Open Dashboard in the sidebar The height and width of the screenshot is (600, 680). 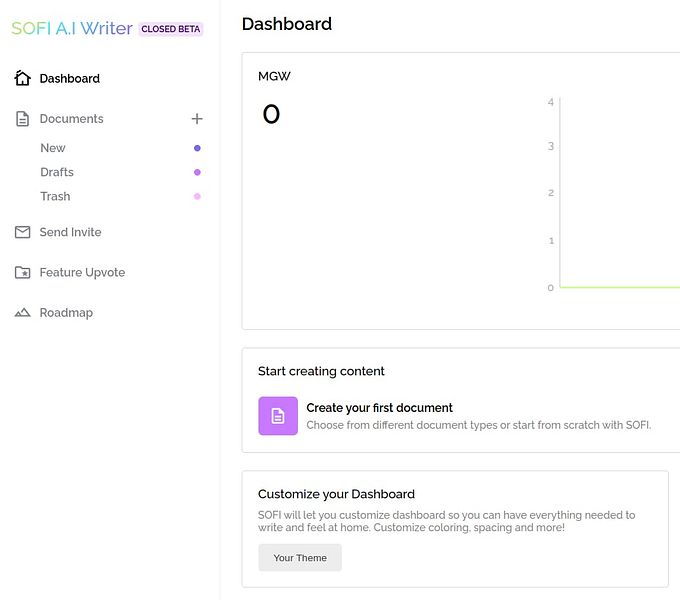(69, 78)
